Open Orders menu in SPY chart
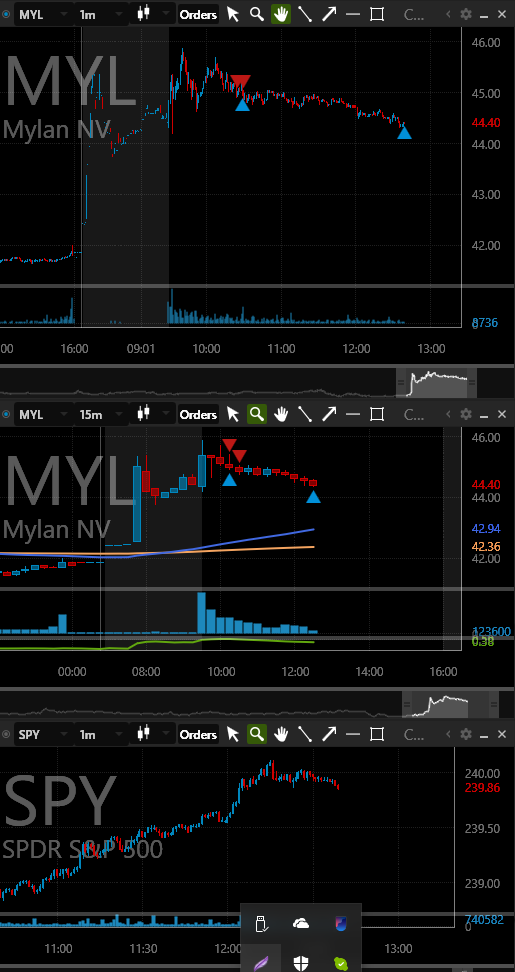This screenshot has height=972, width=515. coord(198,734)
